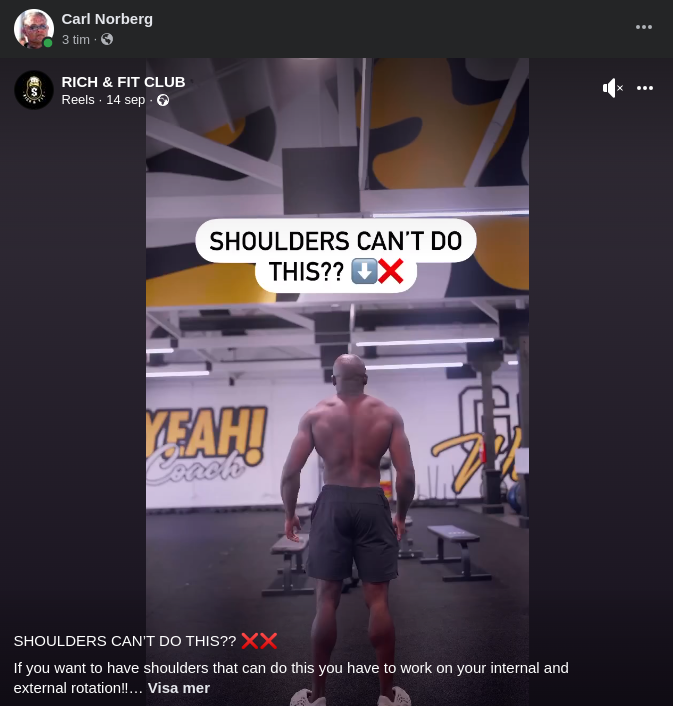Click the green online status dot on the avatar
The width and height of the screenshot is (673, 706).
pyautogui.click(x=48, y=43)
